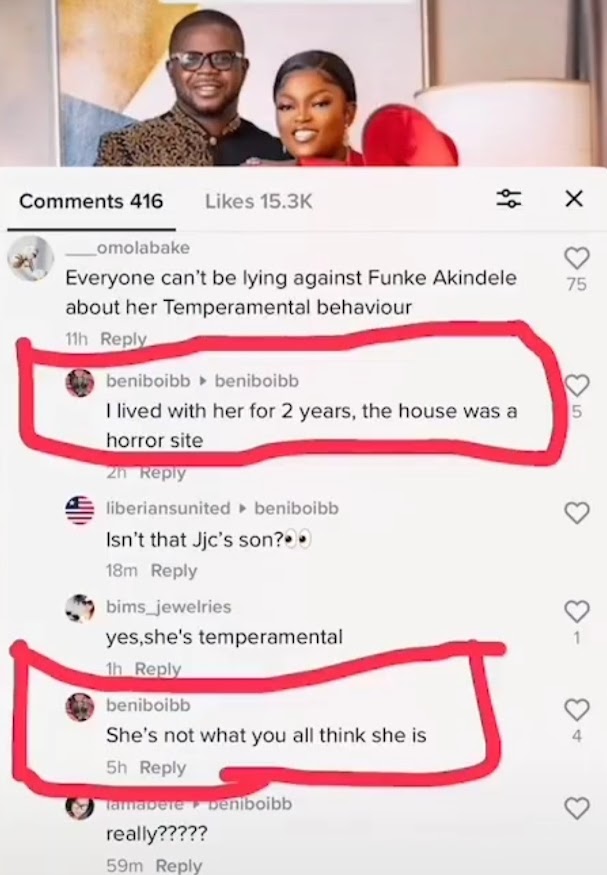607x875 pixels.
Task: Open bims_jewelries username link
Action: (x=168, y=607)
